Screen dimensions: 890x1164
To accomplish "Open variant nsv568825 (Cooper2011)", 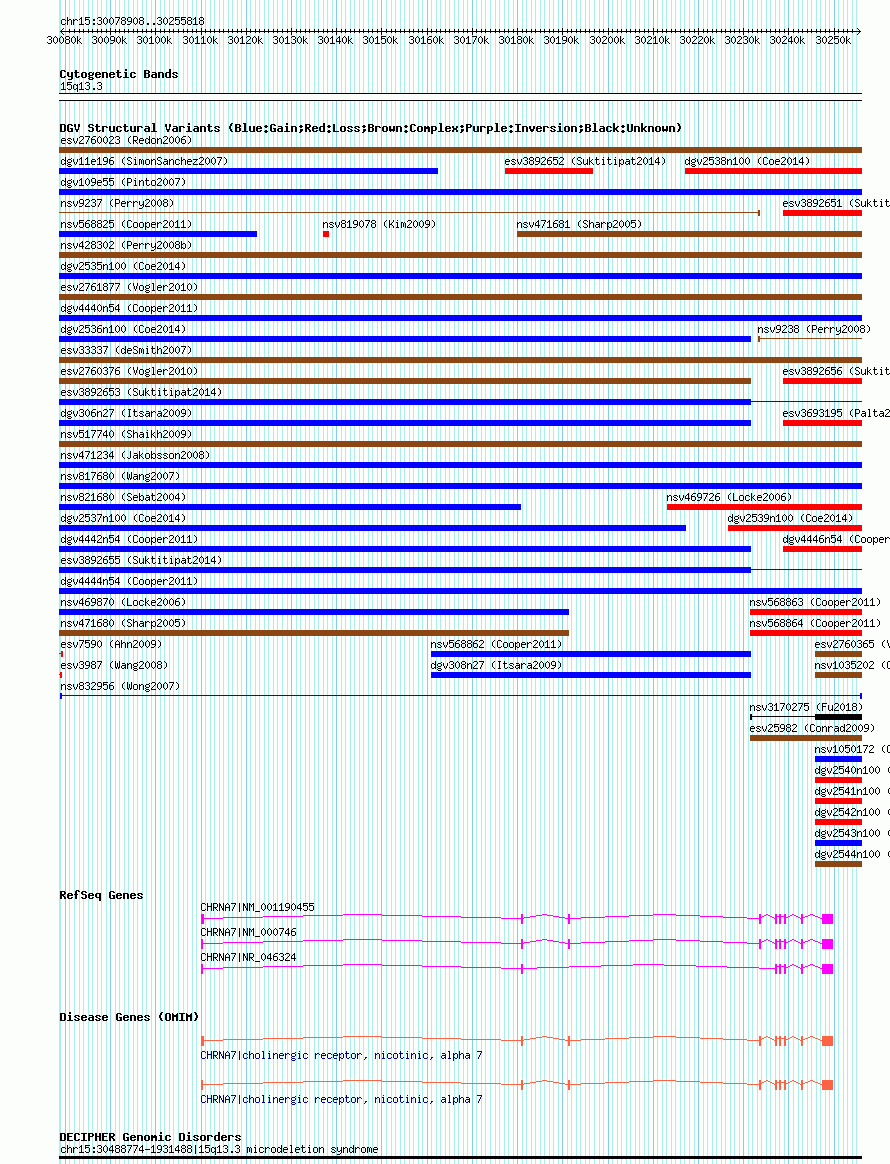I will point(126,223).
